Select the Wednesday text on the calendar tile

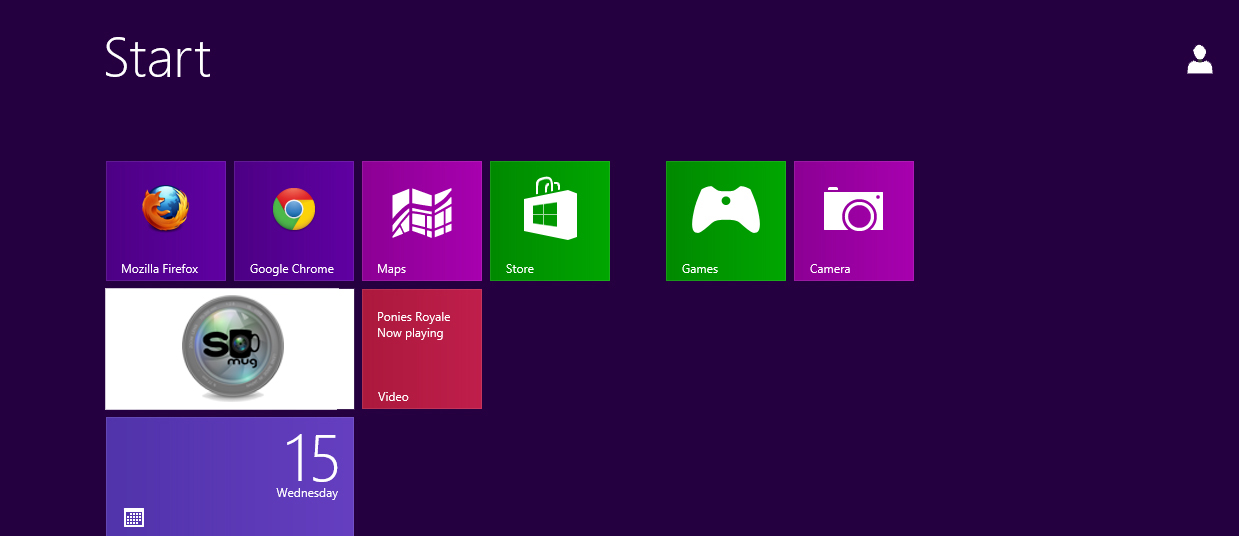307,493
